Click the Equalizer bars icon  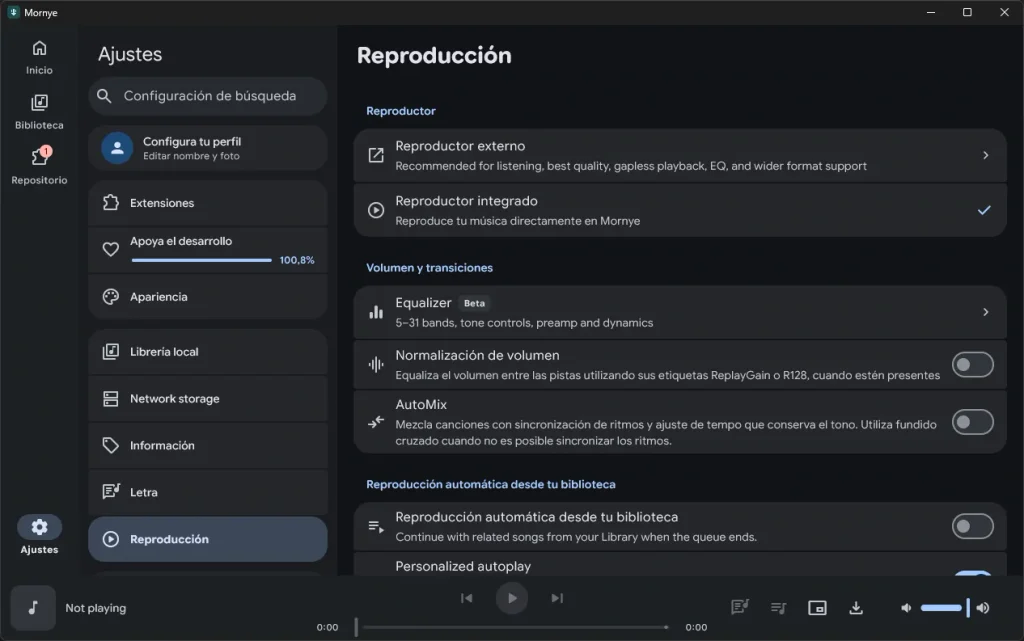(x=376, y=312)
